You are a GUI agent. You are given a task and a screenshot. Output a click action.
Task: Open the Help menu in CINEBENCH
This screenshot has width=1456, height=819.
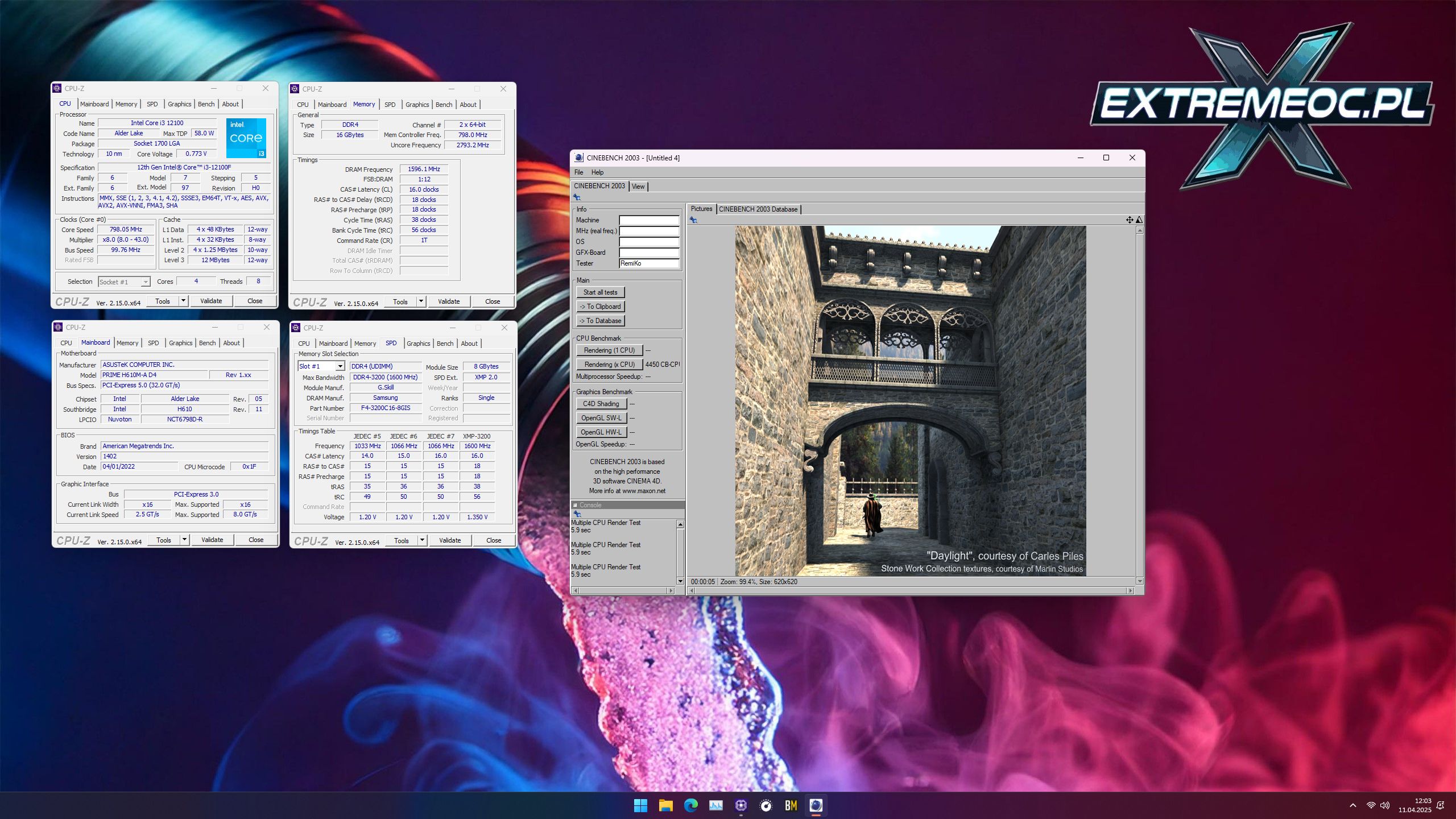tap(597, 172)
